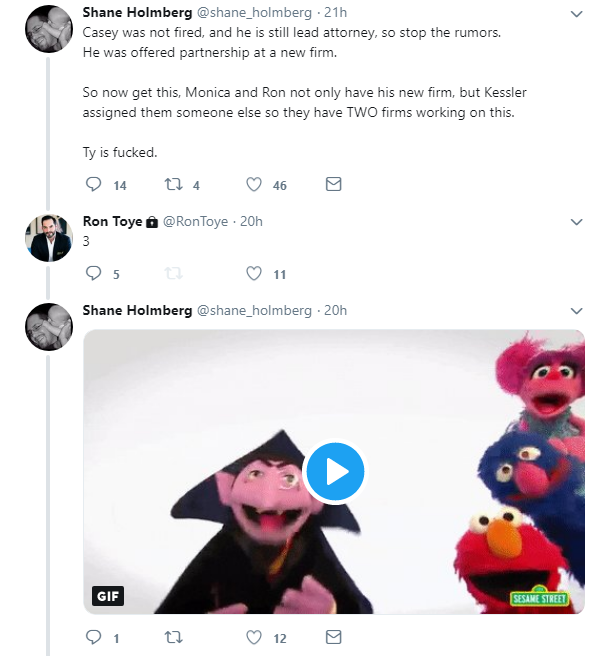Send first tweet via direct message envelope

(x=333, y=184)
